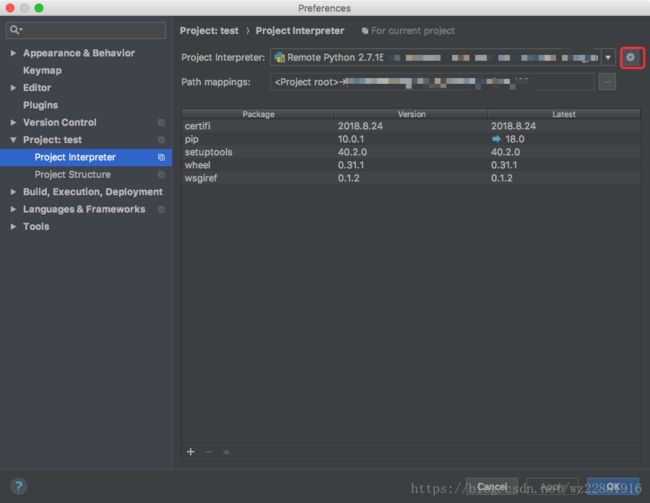Click the For current project label icon
The image size is (650, 503).
click(365, 31)
